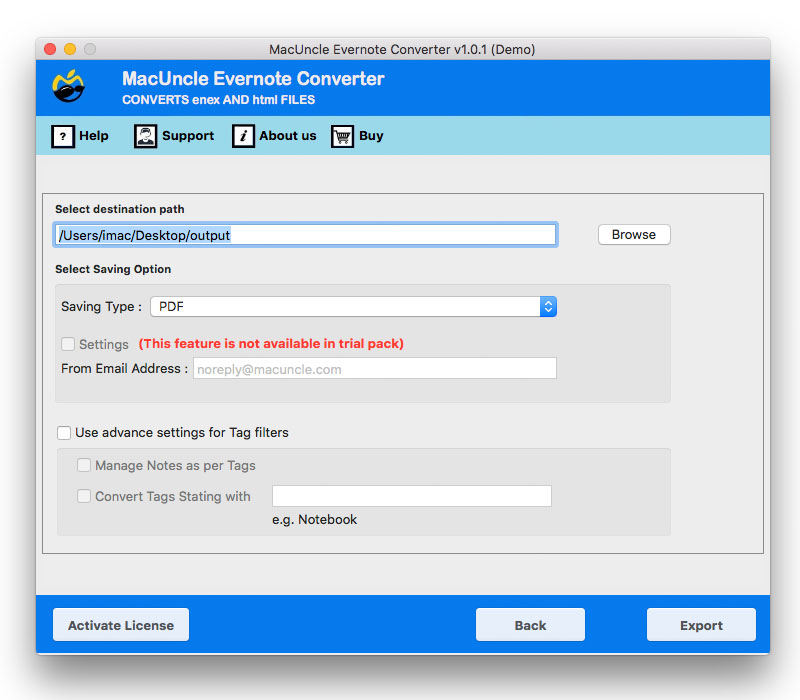800x700 pixels.
Task: Click the destination path text box
Action: pyautogui.click(x=306, y=234)
